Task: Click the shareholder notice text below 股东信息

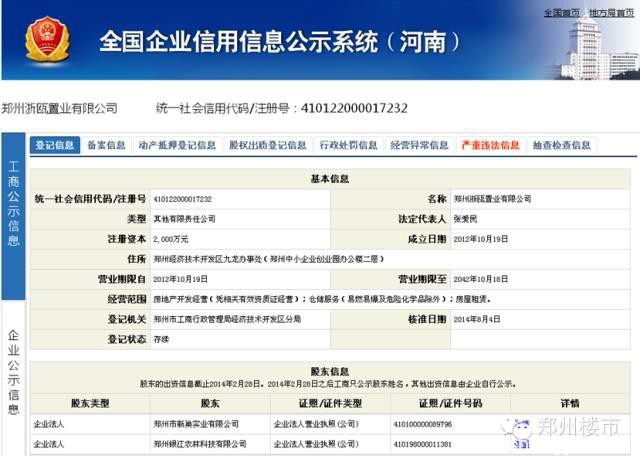Action: [328, 384]
